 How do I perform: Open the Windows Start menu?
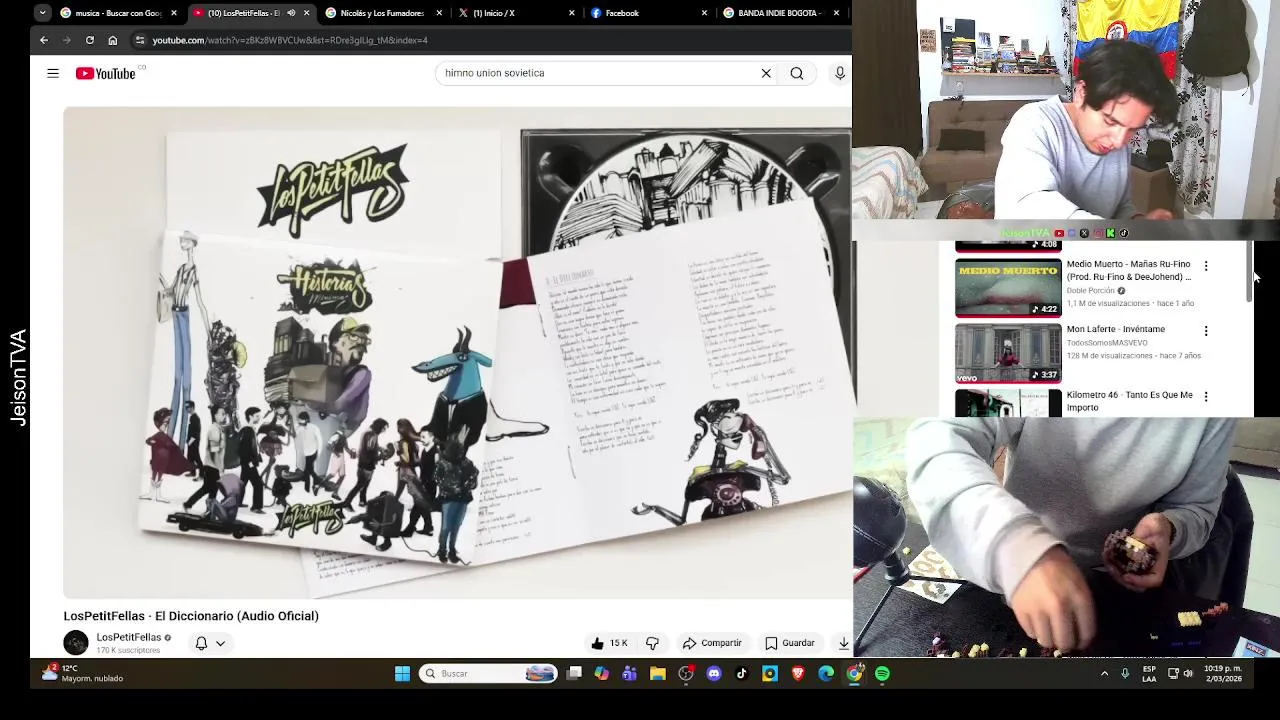tap(402, 674)
